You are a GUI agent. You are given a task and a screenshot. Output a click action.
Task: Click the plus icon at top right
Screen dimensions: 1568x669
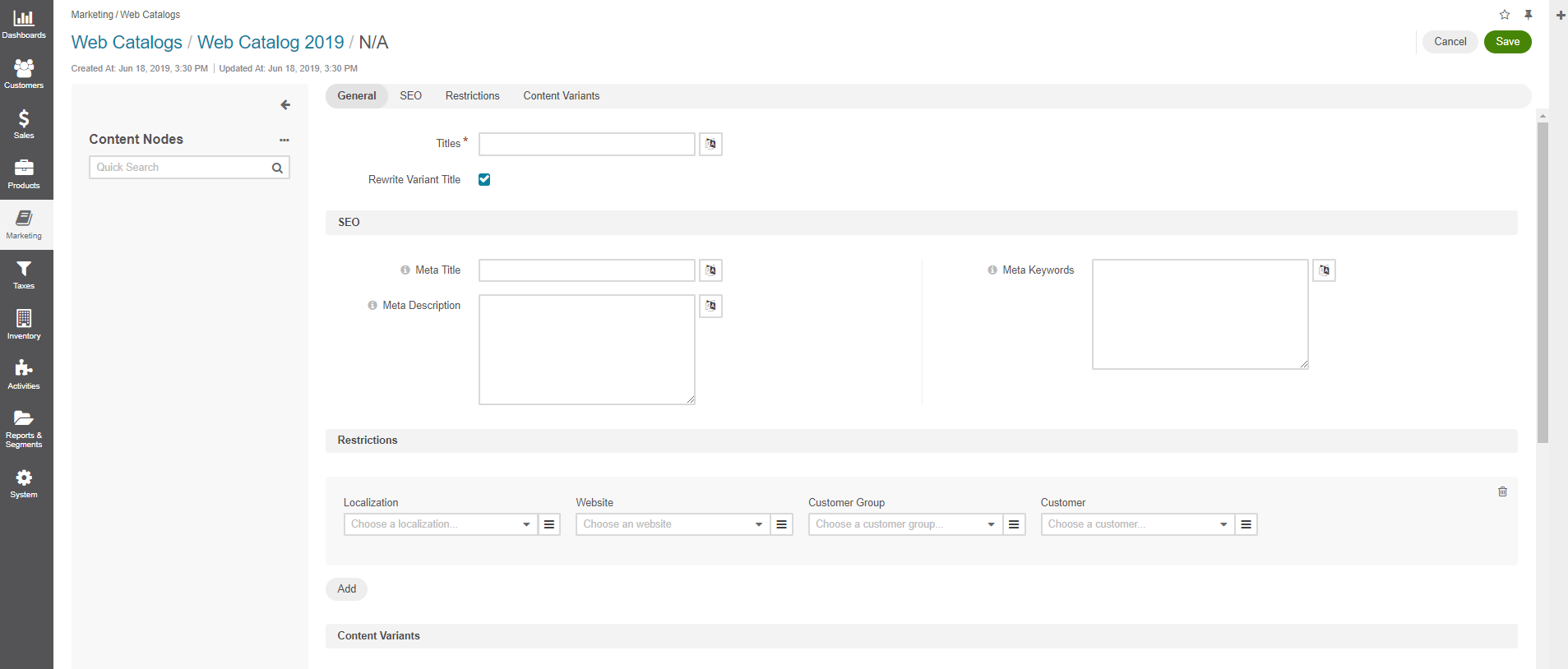(1561, 15)
